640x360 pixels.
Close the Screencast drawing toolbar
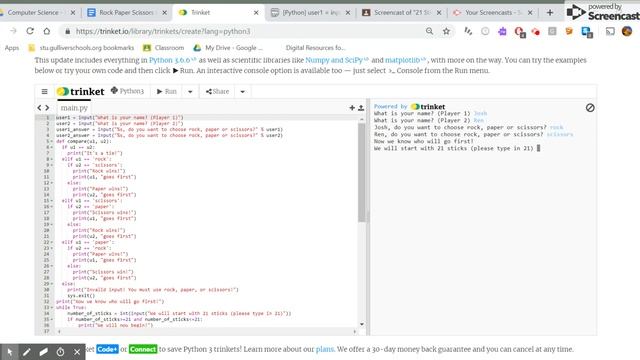(77, 351)
